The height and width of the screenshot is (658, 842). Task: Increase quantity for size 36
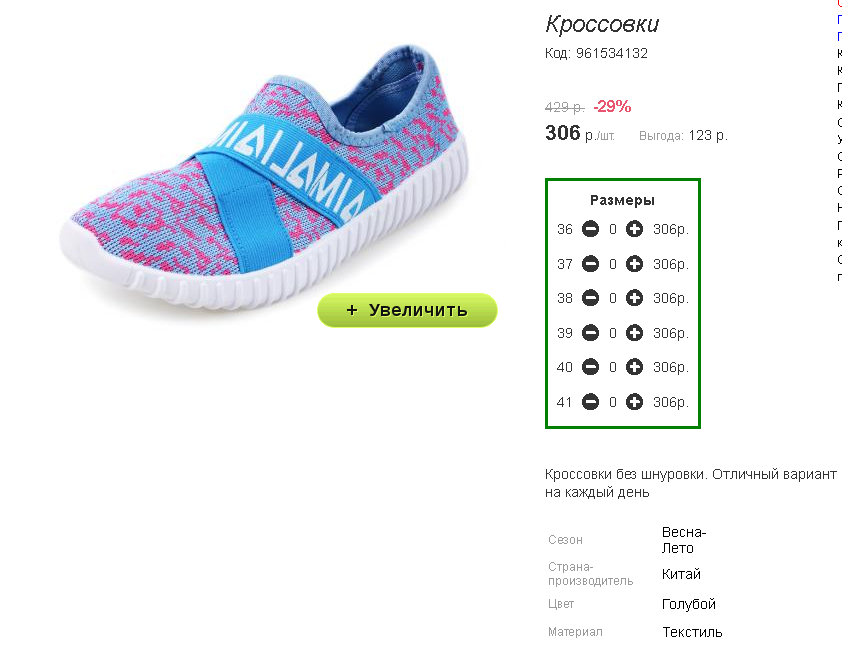tap(634, 230)
